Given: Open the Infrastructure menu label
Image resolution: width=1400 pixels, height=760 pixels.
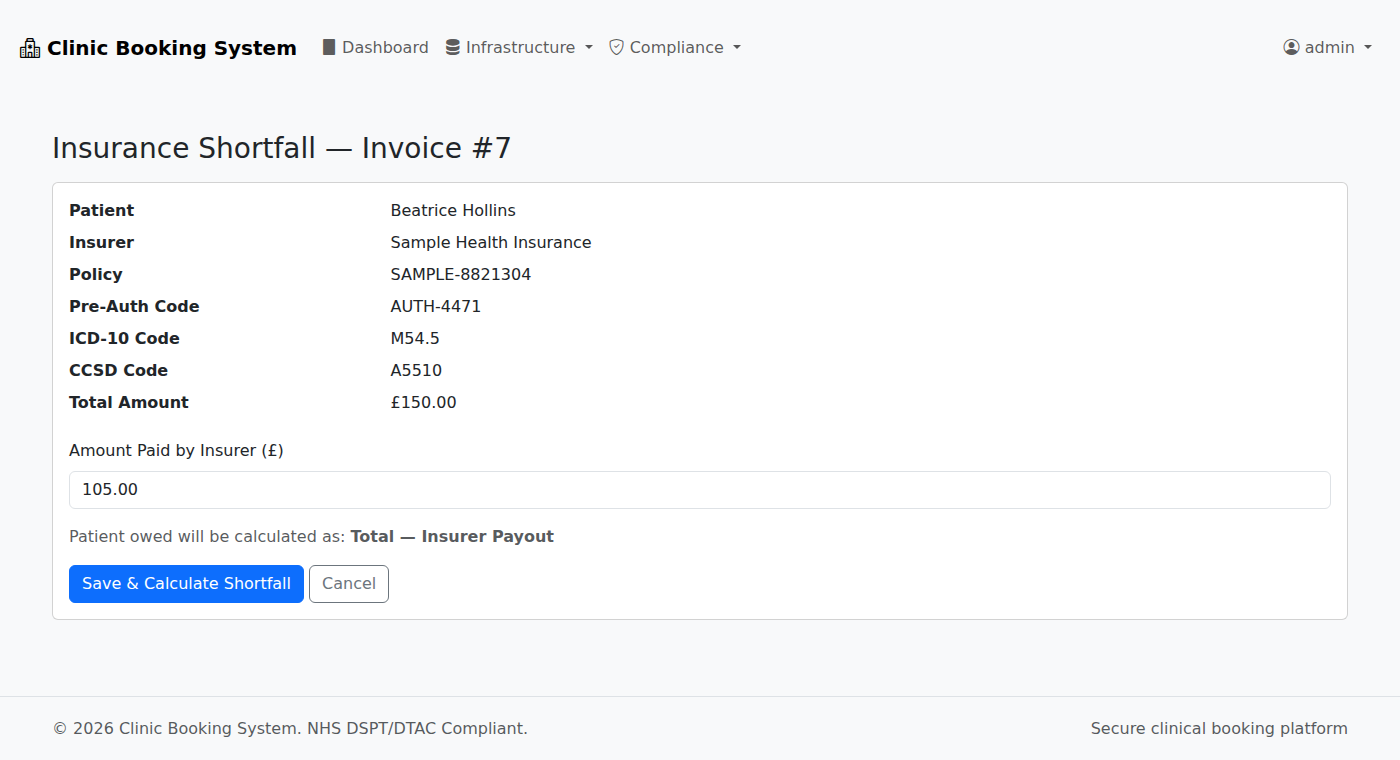Looking at the screenshot, I should click(x=520, y=47).
